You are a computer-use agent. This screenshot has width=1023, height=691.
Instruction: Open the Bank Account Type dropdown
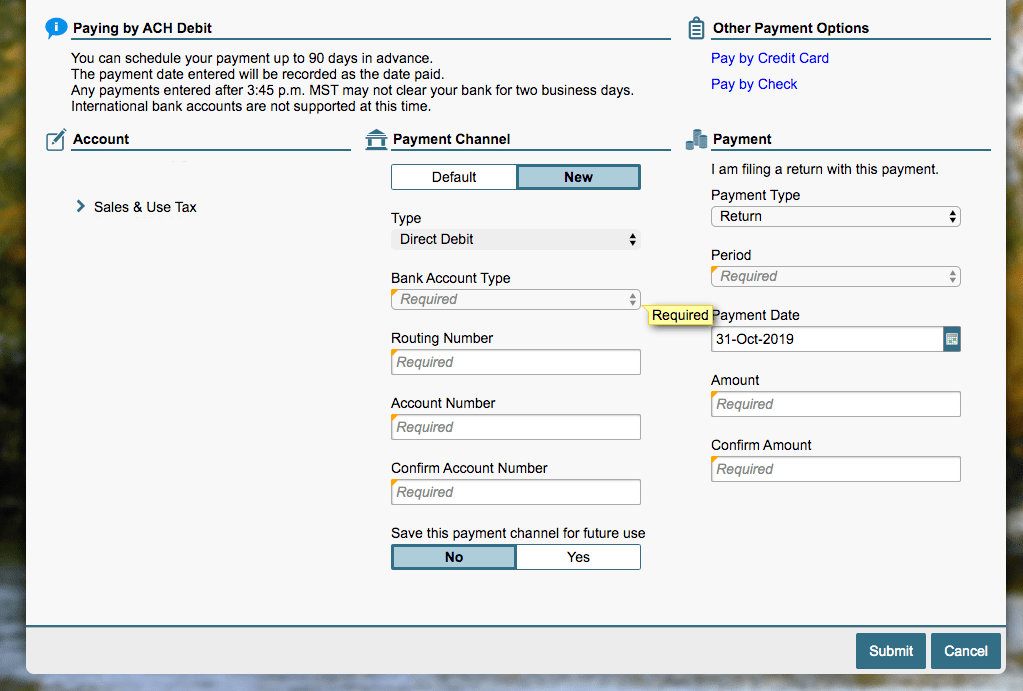click(x=516, y=299)
